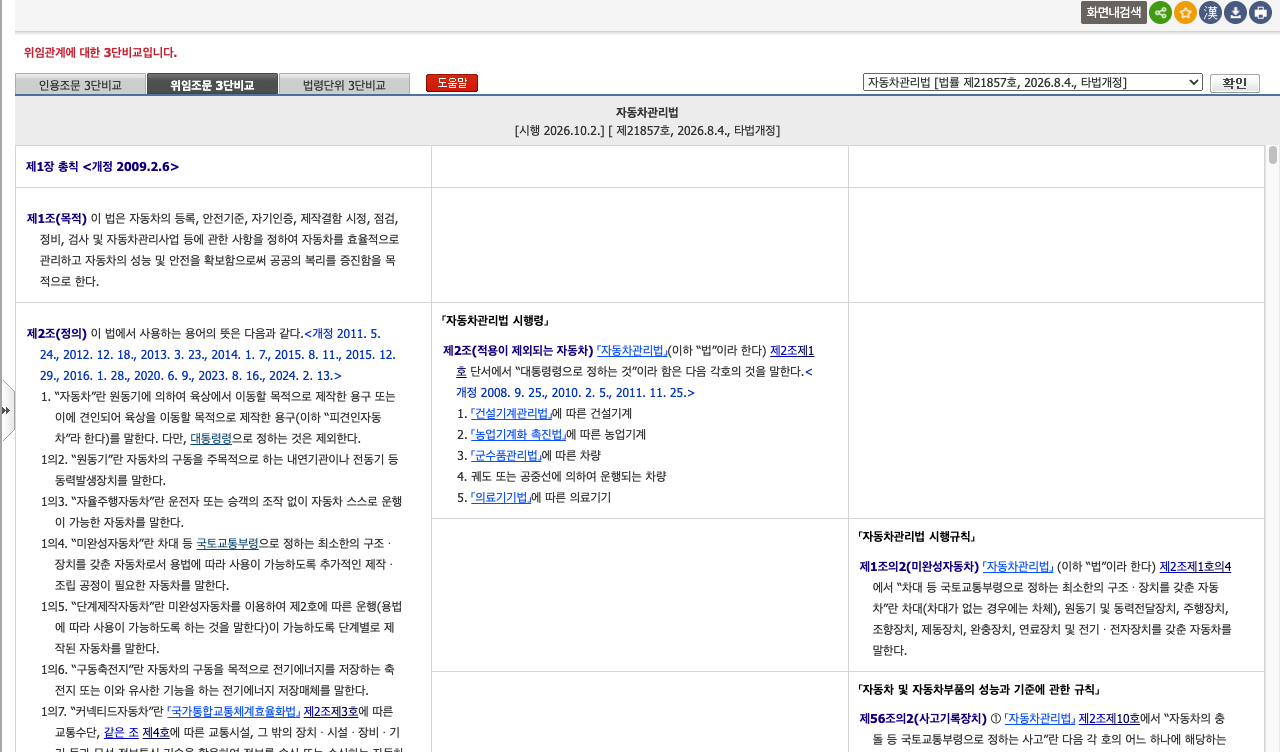Viewport: 1280px width, 752px height.
Task: Follow the 제2조제3호 link in item 1의7
Action: [331, 711]
